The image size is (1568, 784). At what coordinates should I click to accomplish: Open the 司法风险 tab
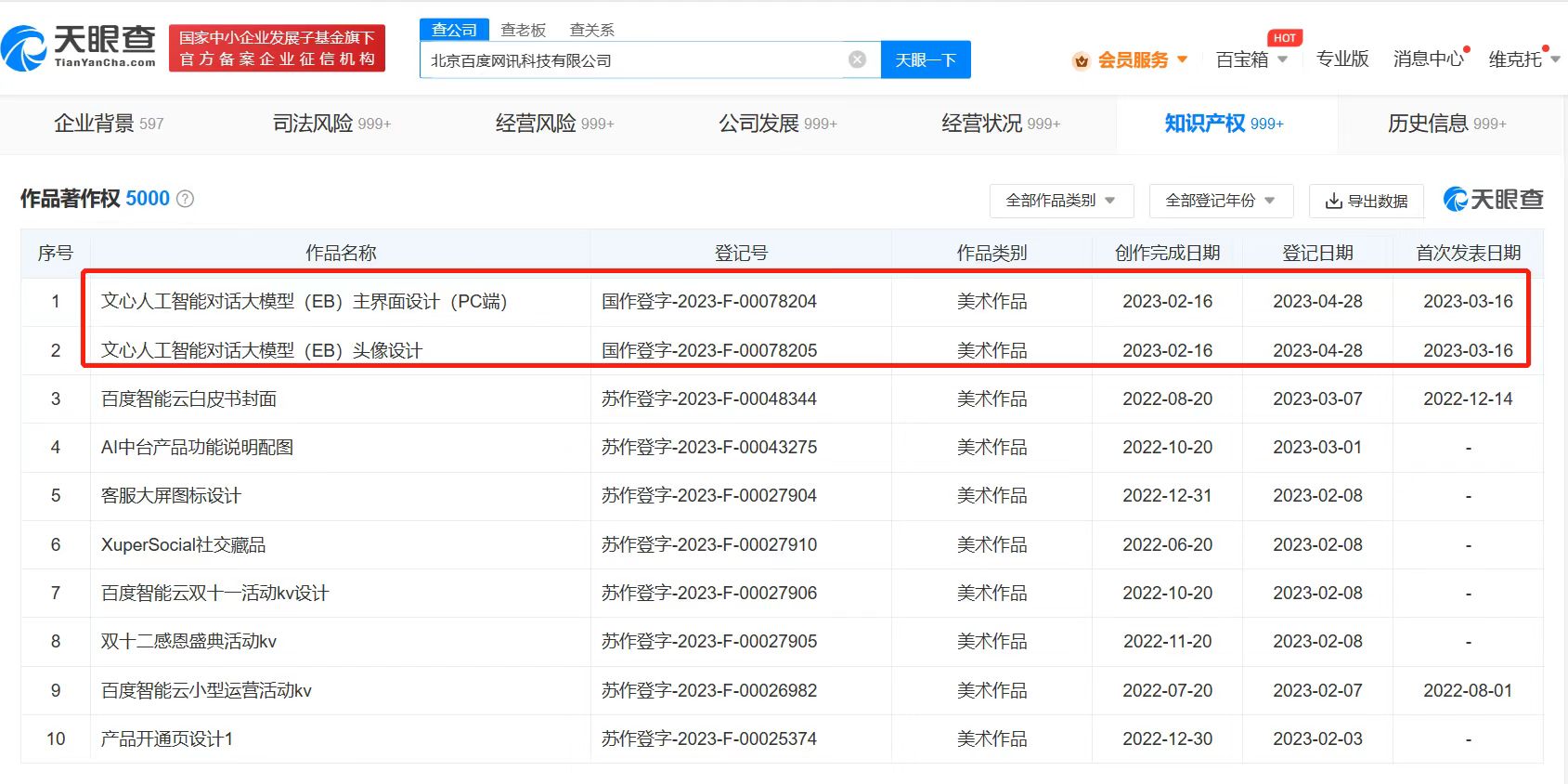[x=331, y=124]
